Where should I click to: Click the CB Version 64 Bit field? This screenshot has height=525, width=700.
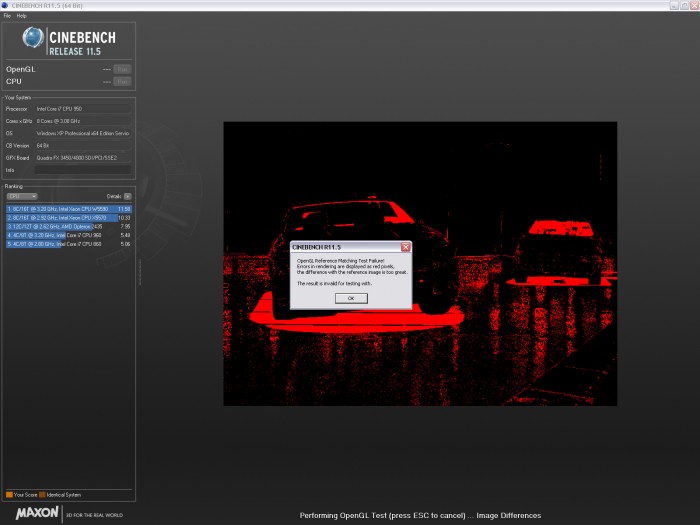[83, 146]
